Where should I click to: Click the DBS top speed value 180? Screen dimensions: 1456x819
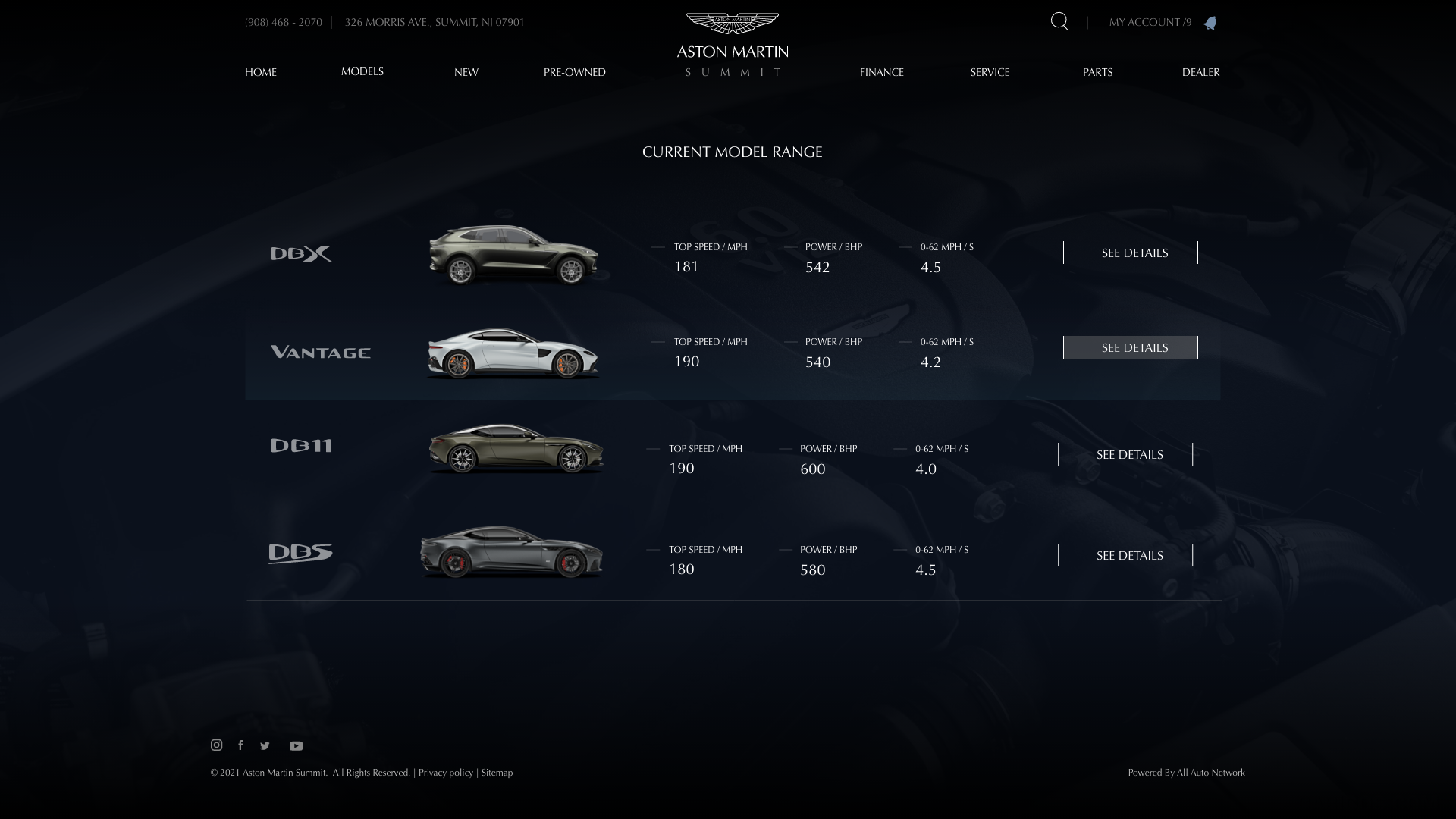[x=682, y=569]
